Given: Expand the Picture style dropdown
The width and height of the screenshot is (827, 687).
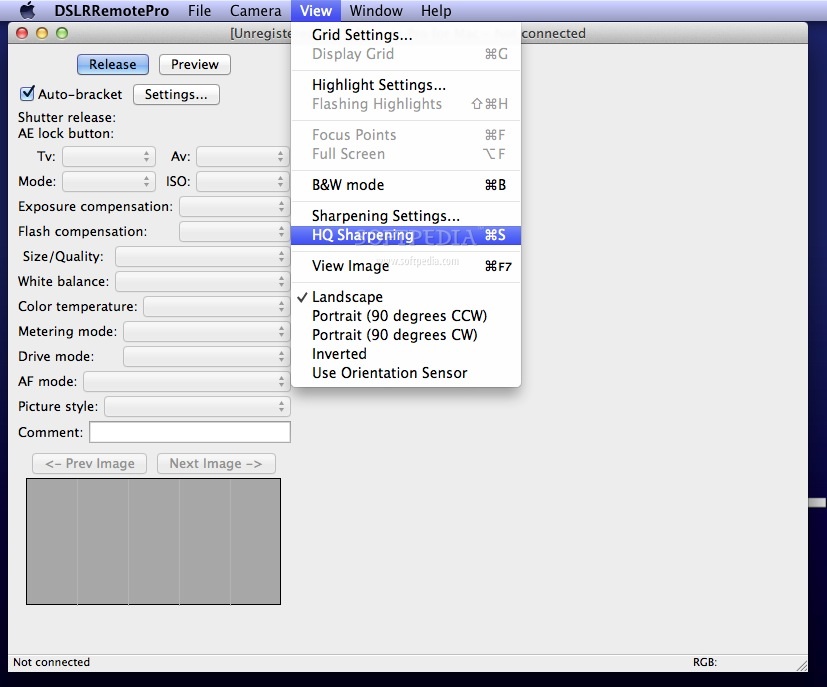Looking at the screenshot, I should (x=197, y=407).
